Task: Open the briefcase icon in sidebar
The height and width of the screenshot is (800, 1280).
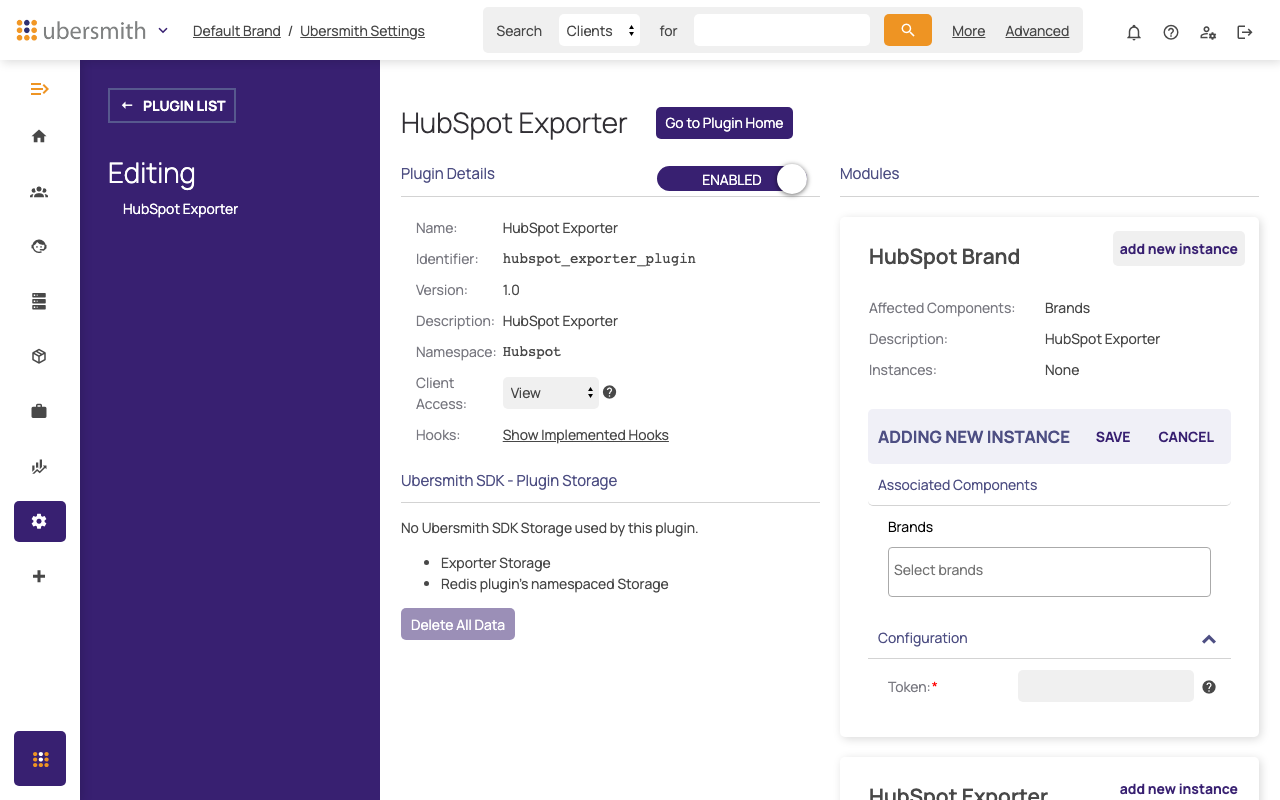Action: (39, 411)
